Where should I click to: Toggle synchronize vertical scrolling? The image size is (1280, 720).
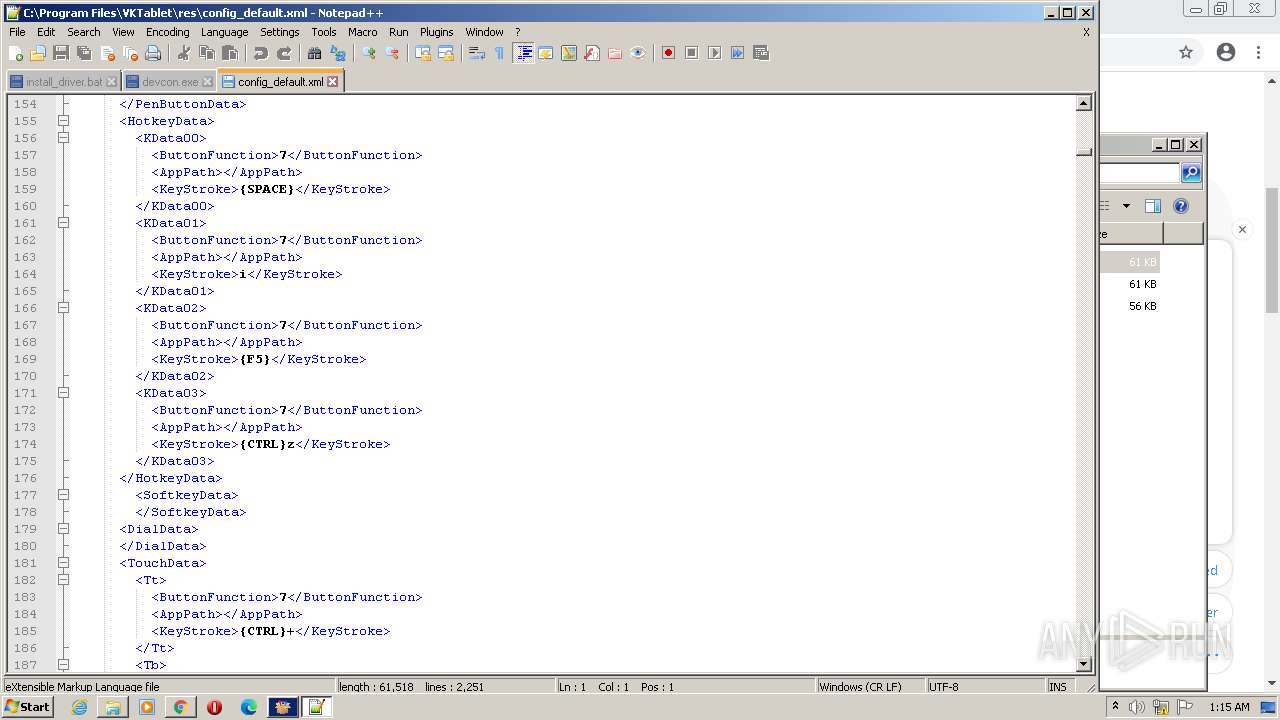coord(423,53)
